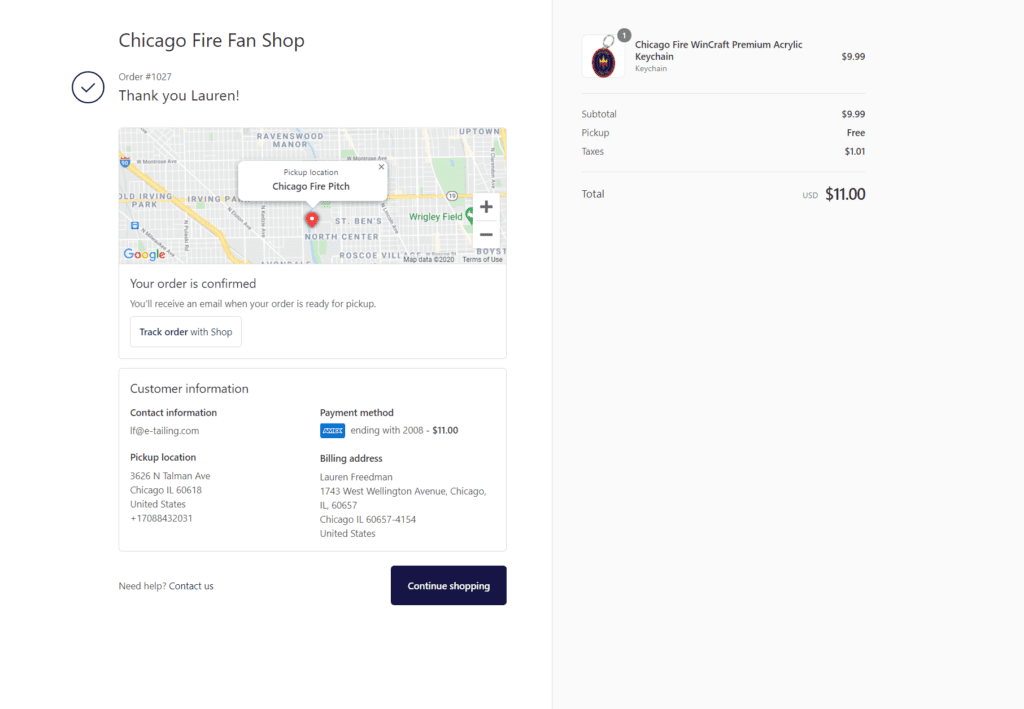Click the Order #1027 text

click(x=145, y=76)
